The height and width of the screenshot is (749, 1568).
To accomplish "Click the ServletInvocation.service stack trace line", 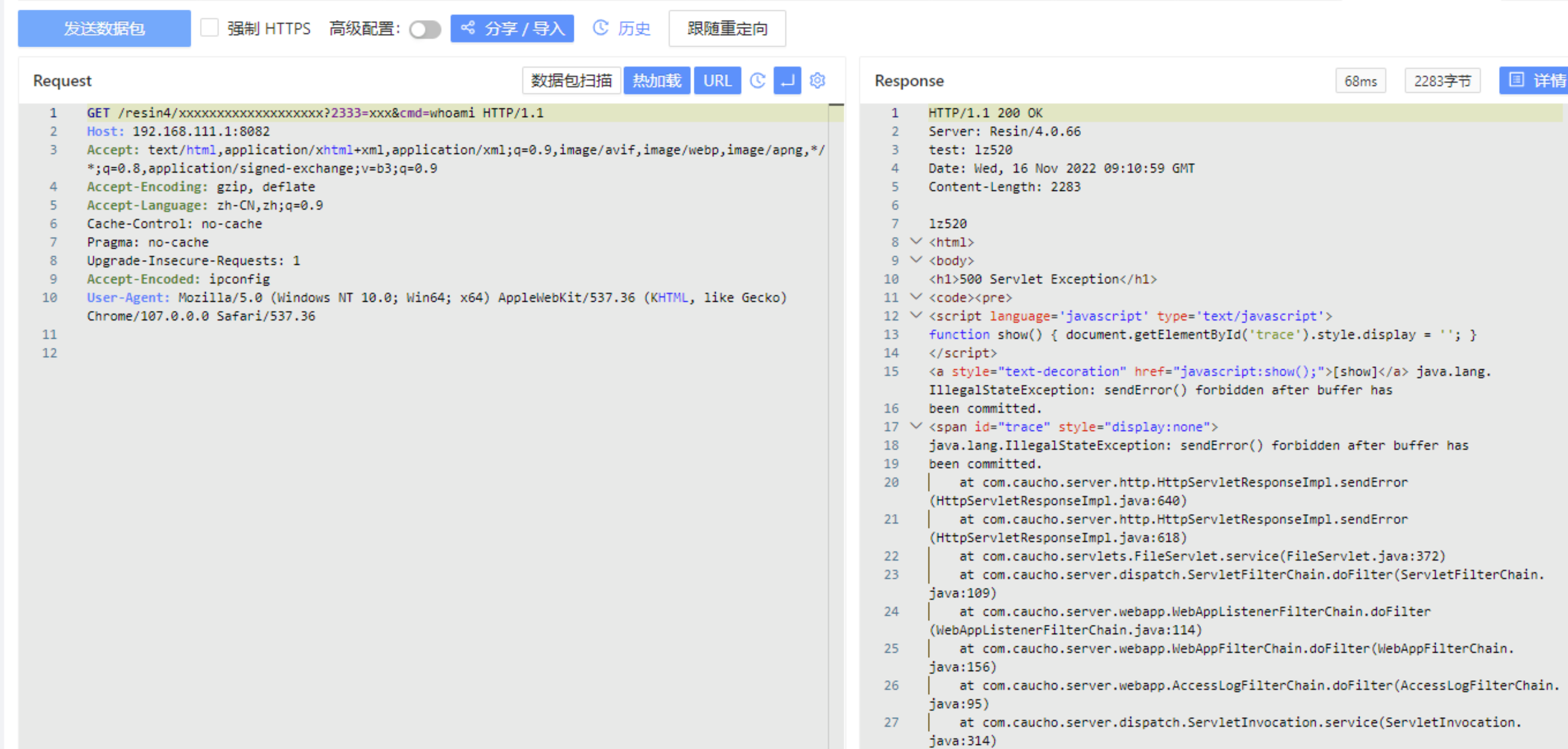I will point(1224,731).
